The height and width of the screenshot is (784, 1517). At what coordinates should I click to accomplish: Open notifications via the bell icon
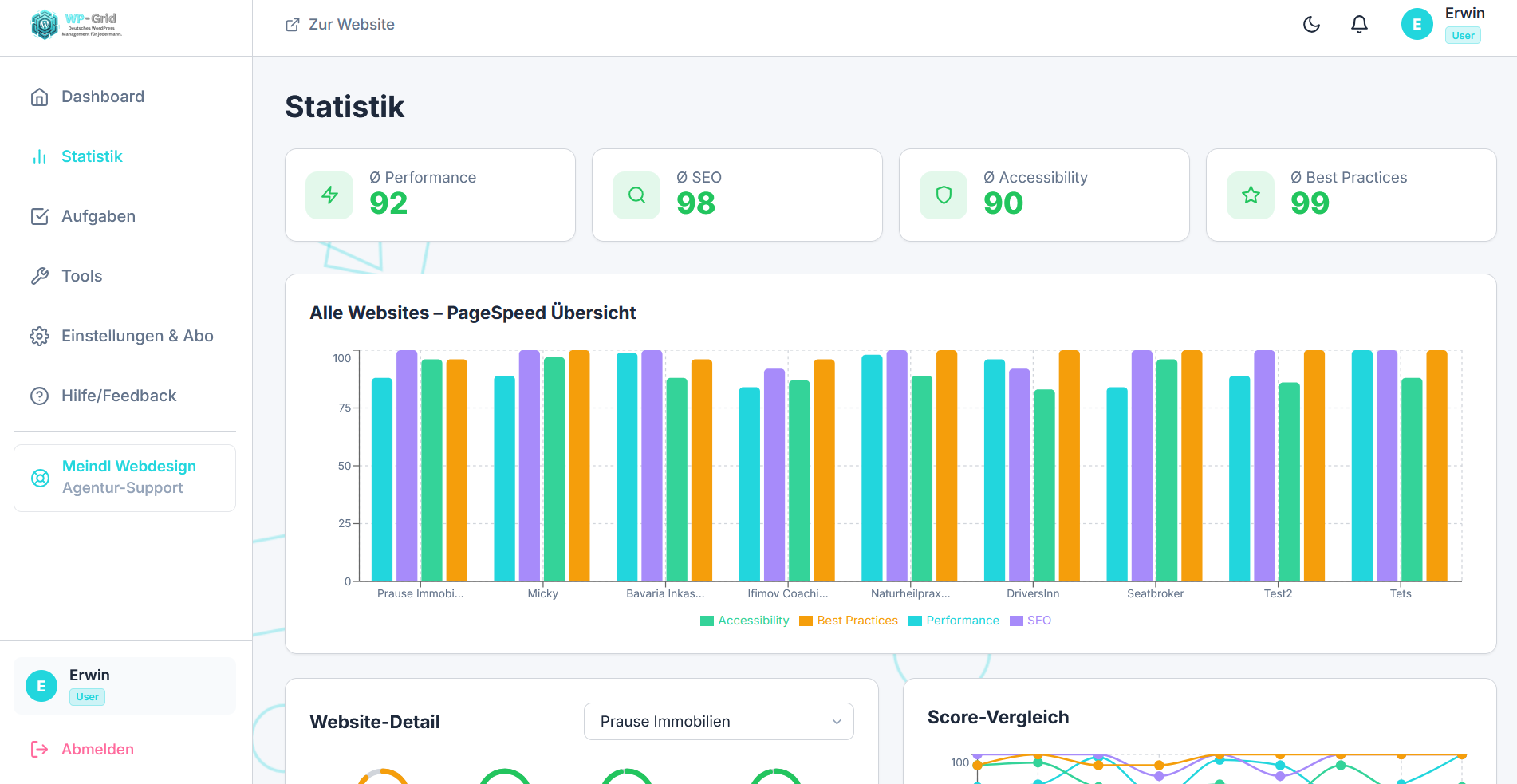1359,24
